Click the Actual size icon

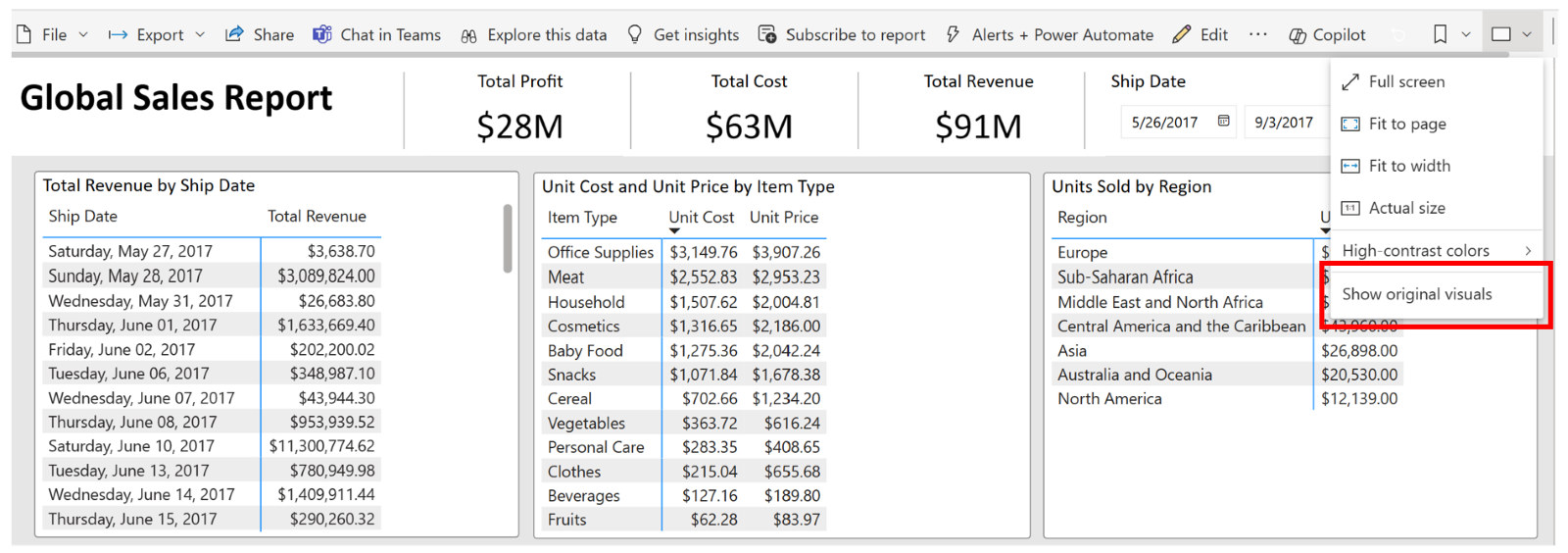[x=1350, y=208]
